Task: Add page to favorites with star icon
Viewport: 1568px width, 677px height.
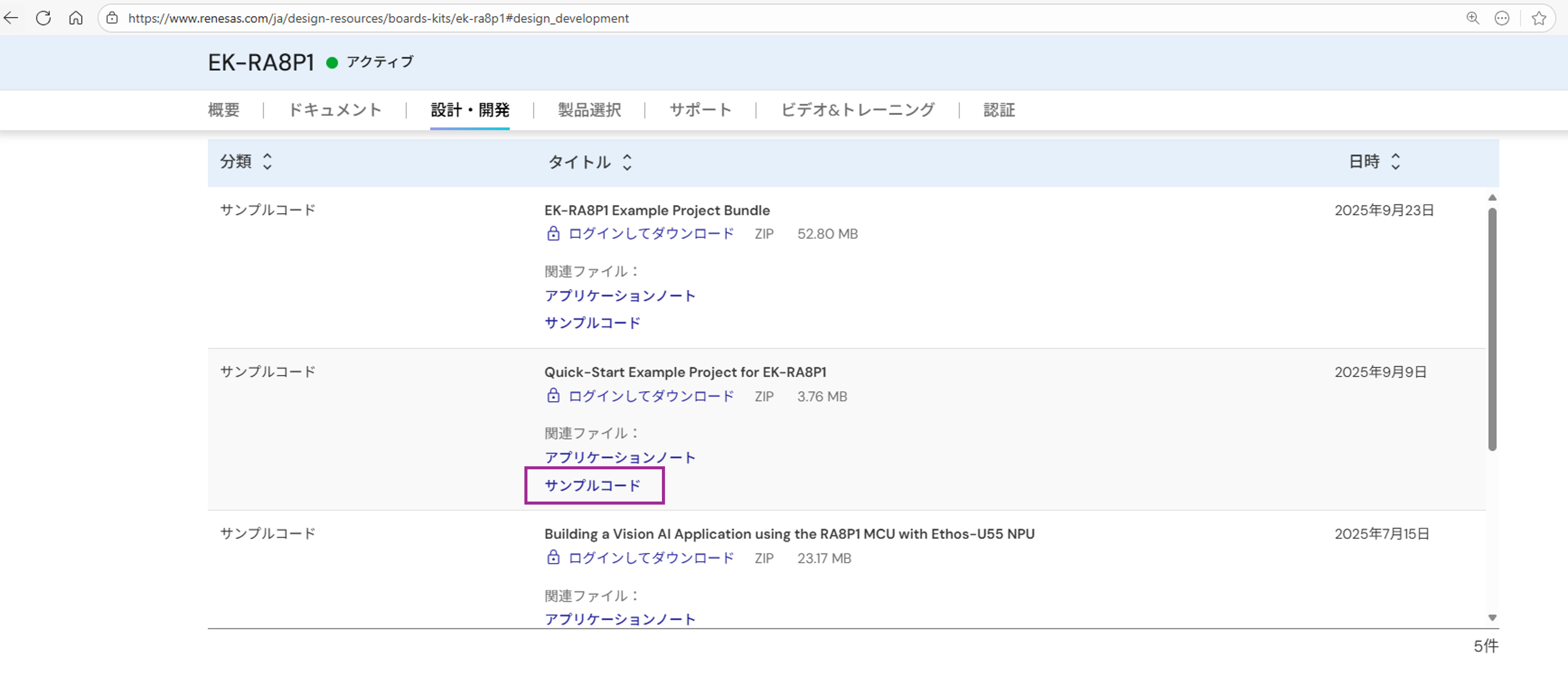Action: [1539, 18]
